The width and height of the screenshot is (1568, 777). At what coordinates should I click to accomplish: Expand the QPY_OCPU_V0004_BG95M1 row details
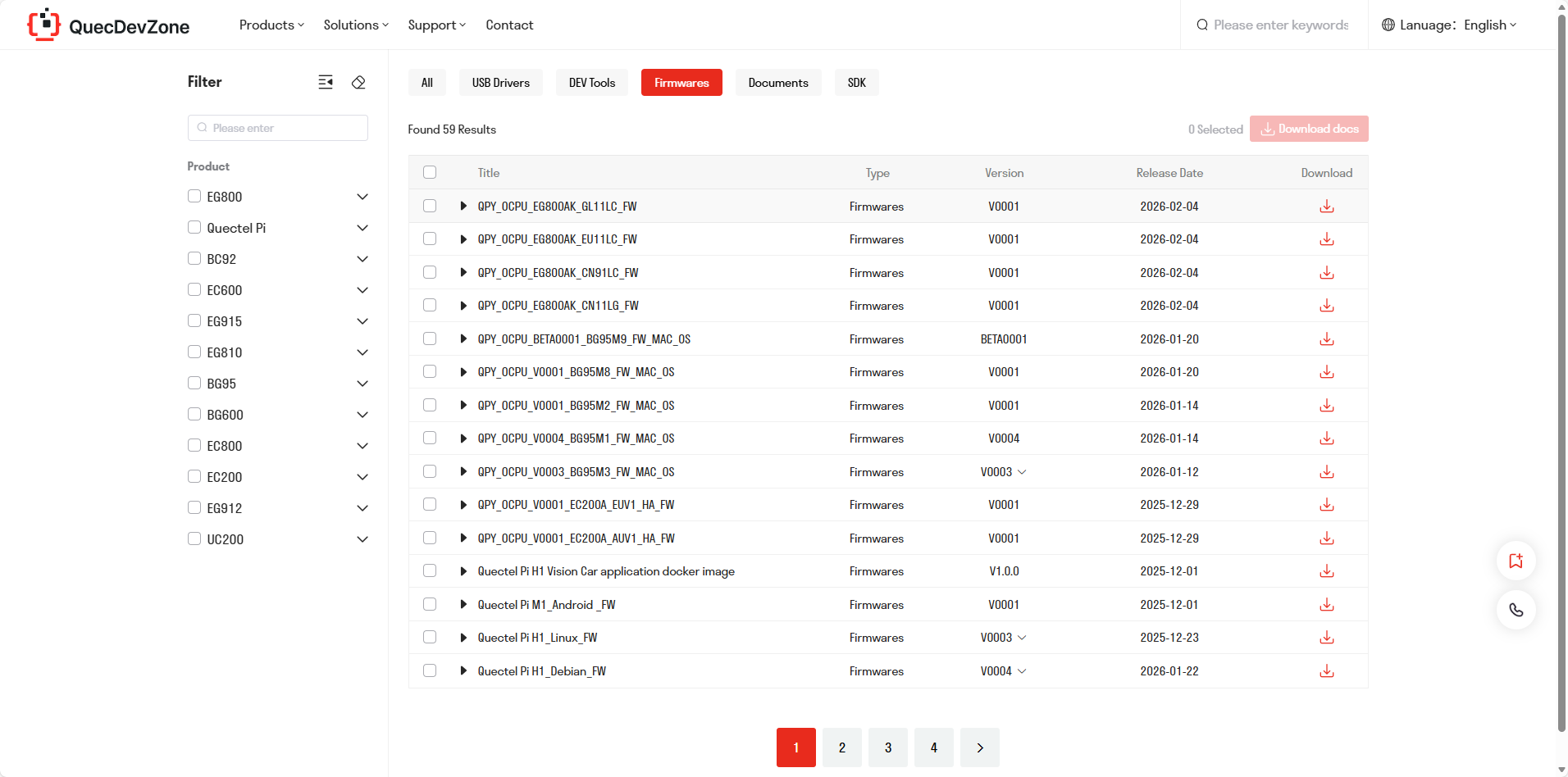(463, 438)
